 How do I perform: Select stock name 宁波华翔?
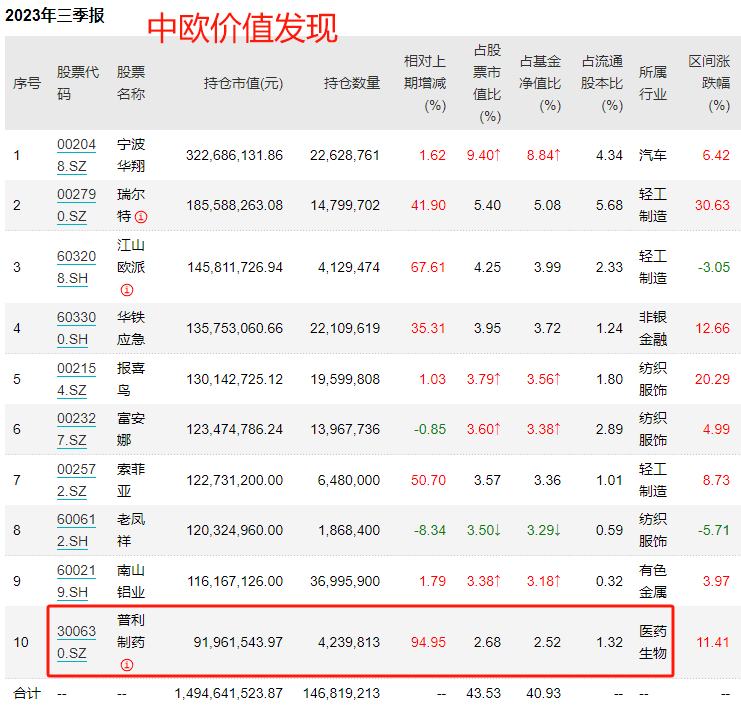coord(131,155)
